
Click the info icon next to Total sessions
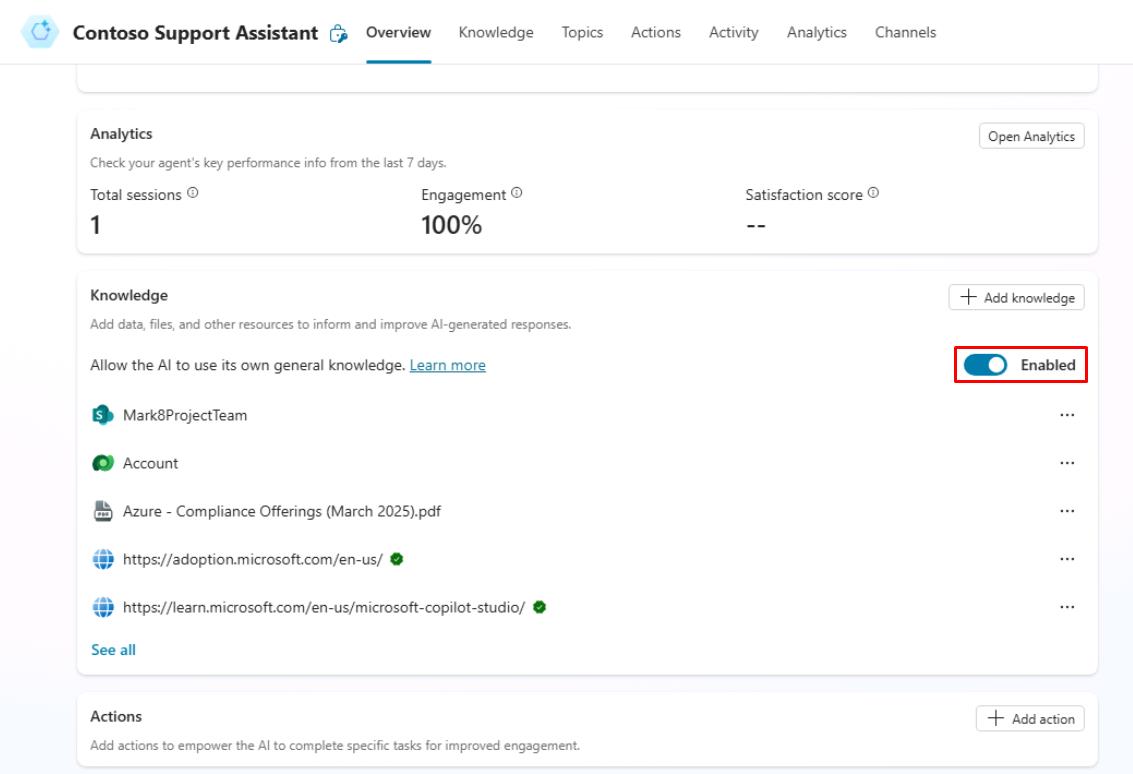point(193,194)
